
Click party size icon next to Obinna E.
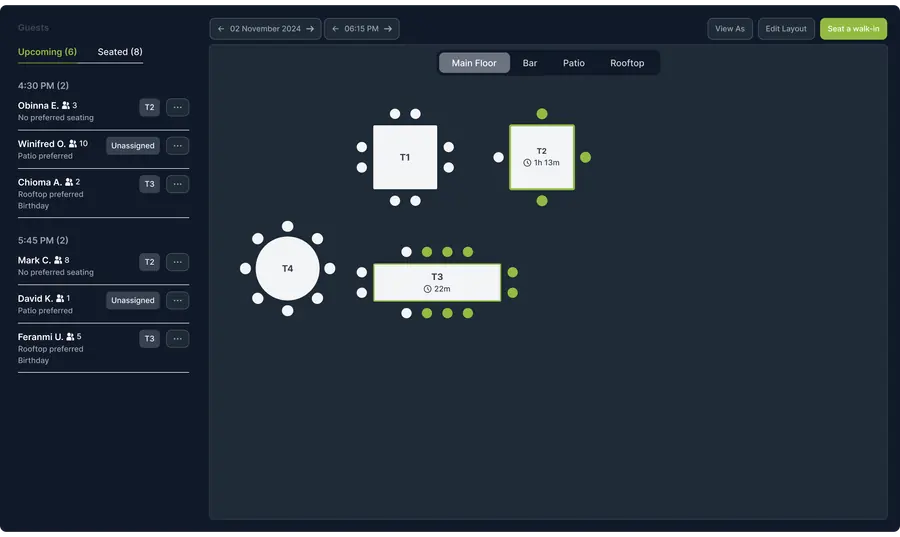65,106
